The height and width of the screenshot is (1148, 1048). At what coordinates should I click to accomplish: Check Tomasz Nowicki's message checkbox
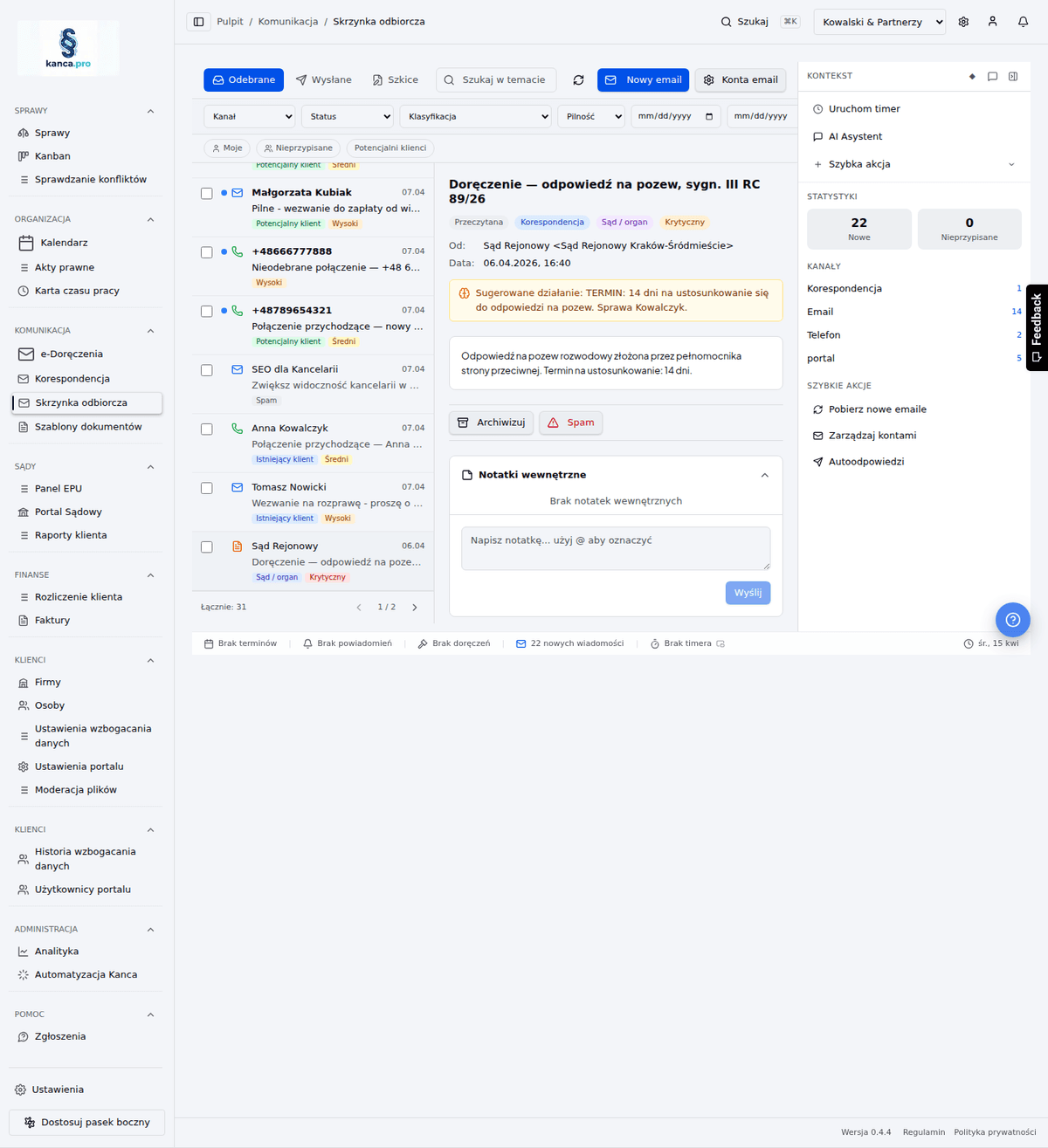(206, 487)
